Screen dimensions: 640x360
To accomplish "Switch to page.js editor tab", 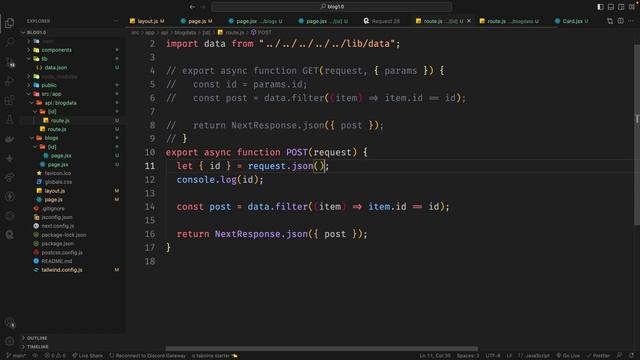I will 197,21.
